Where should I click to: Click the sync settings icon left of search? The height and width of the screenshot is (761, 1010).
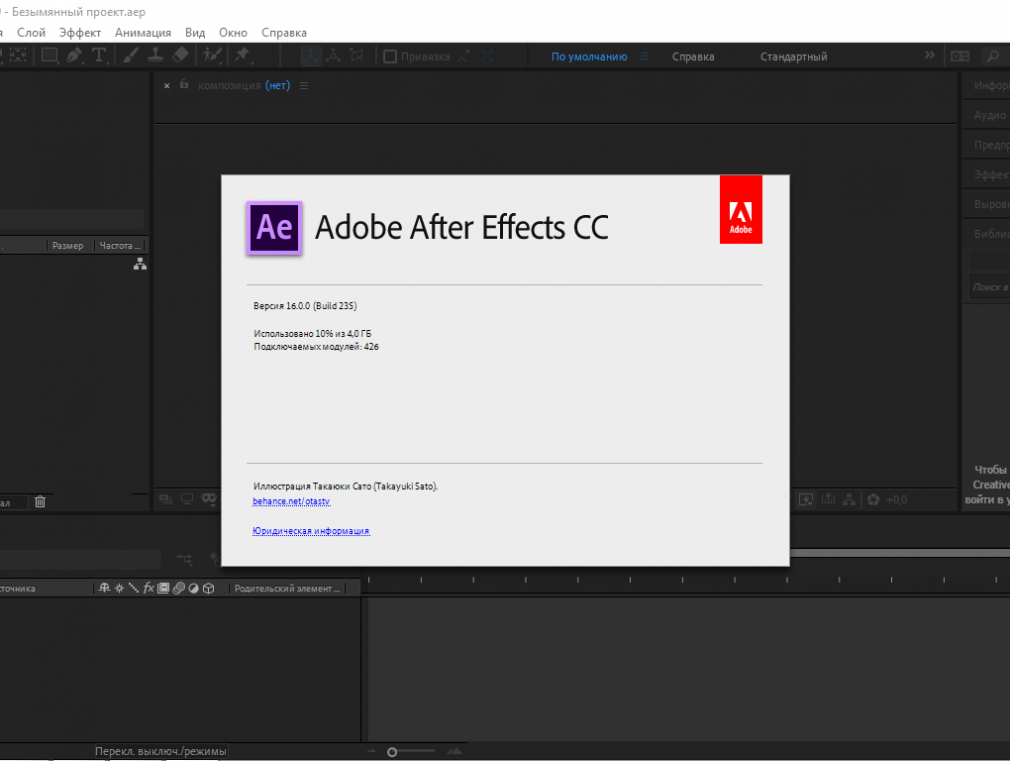point(960,56)
